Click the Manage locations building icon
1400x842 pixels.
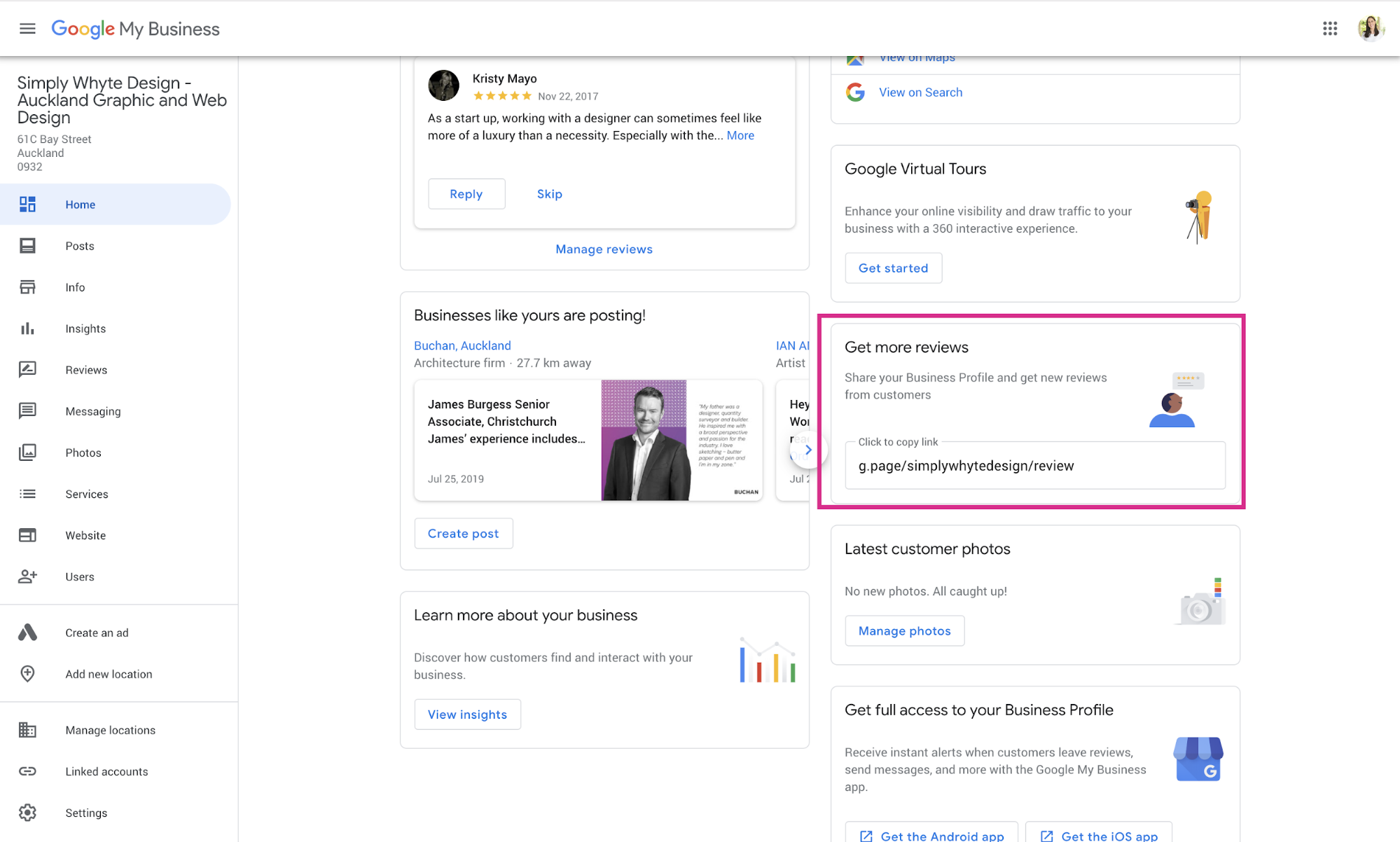point(27,730)
